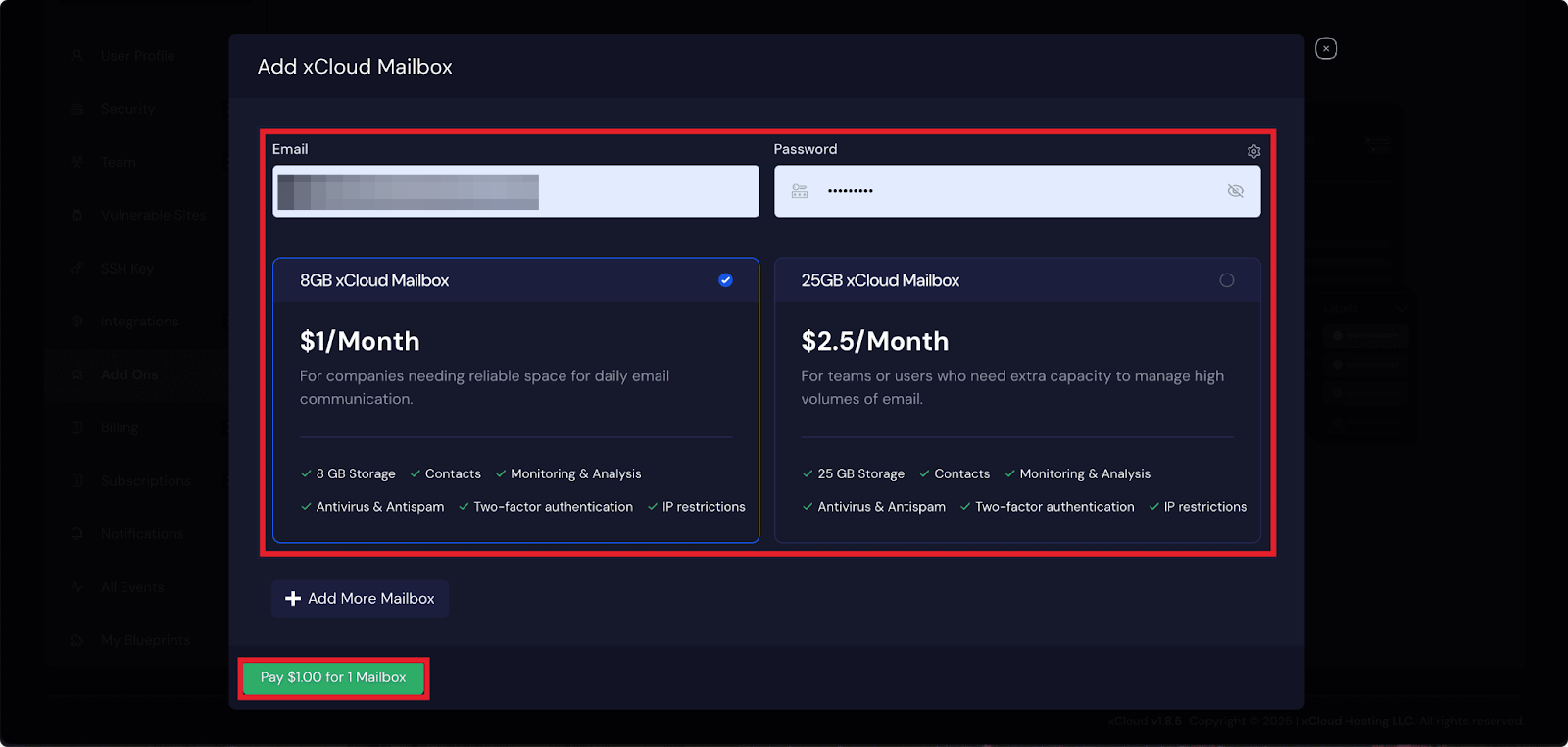Click the Notifications bell icon in sidebar

pyautogui.click(x=77, y=534)
